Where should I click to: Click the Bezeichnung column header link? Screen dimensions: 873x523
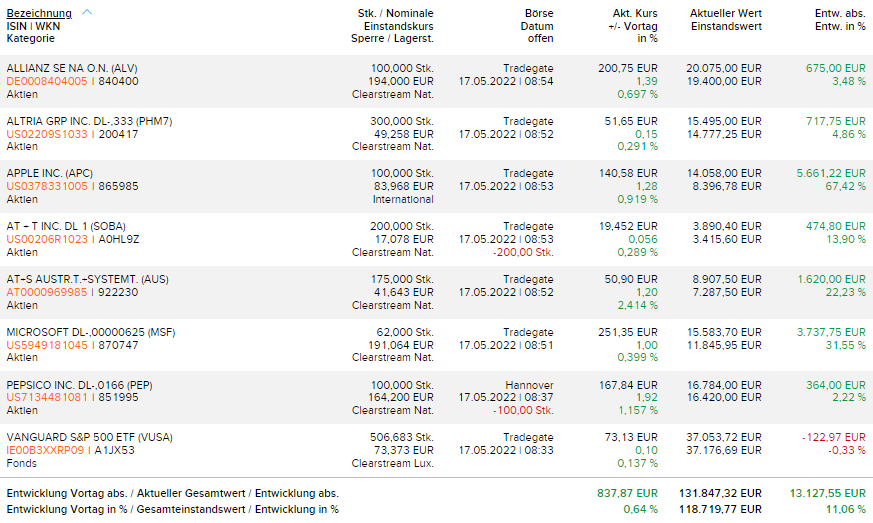coord(39,13)
